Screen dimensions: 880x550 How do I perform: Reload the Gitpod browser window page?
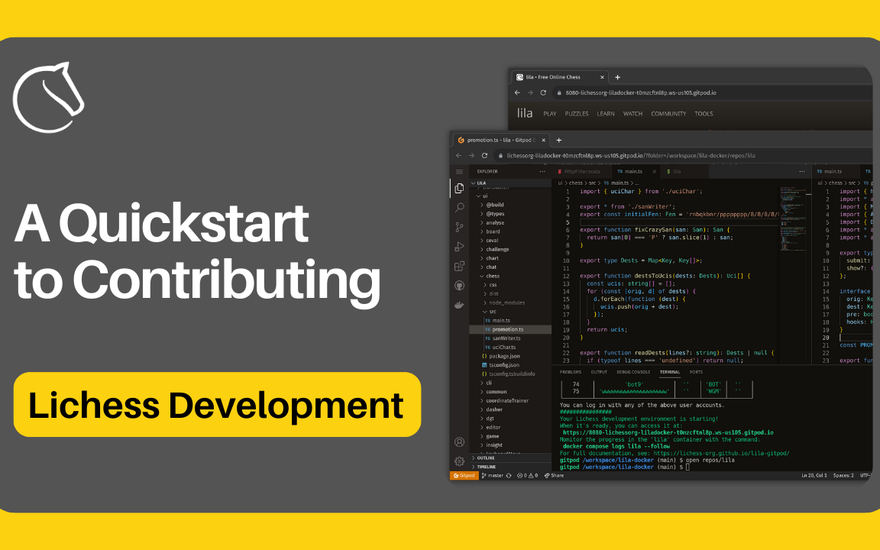pyautogui.click(x=484, y=155)
